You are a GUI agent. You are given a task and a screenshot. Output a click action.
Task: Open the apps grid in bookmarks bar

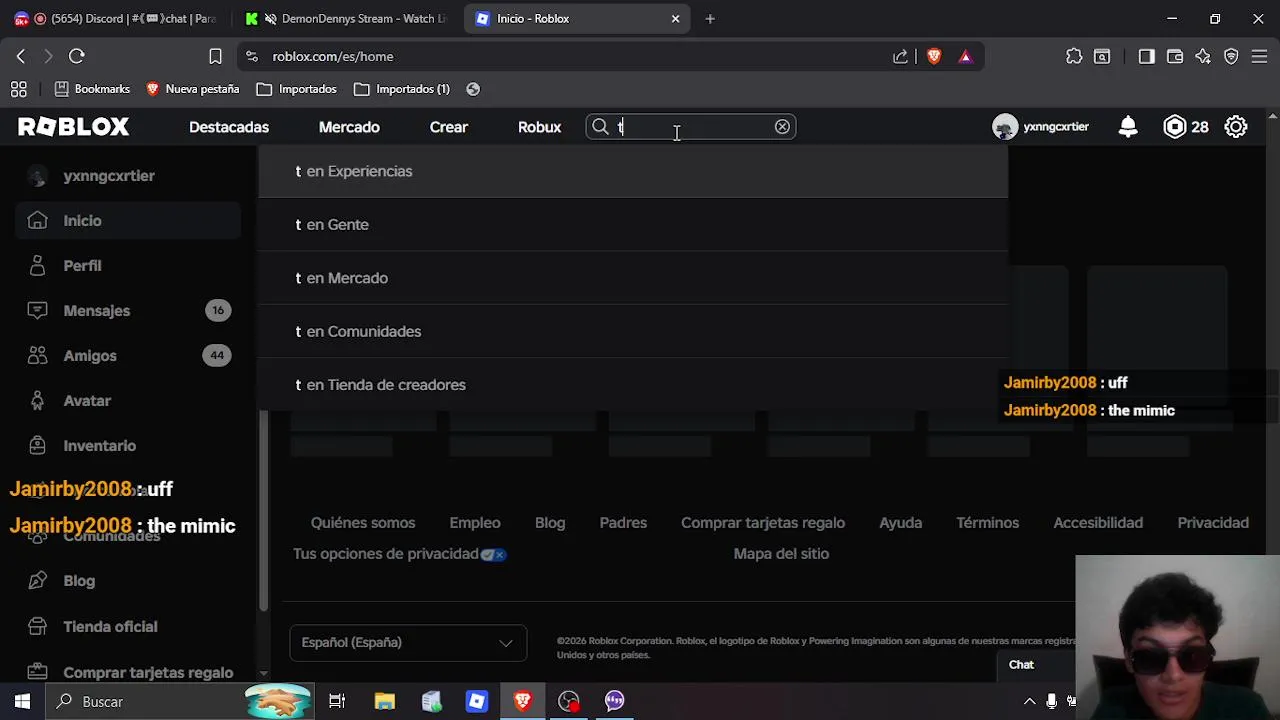tap(19, 89)
